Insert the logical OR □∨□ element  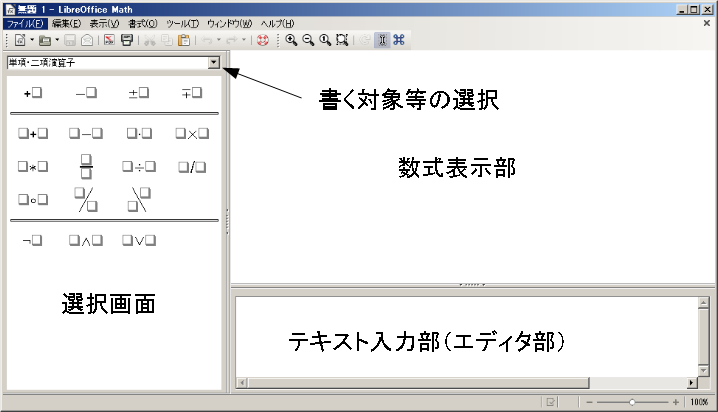tap(139, 240)
